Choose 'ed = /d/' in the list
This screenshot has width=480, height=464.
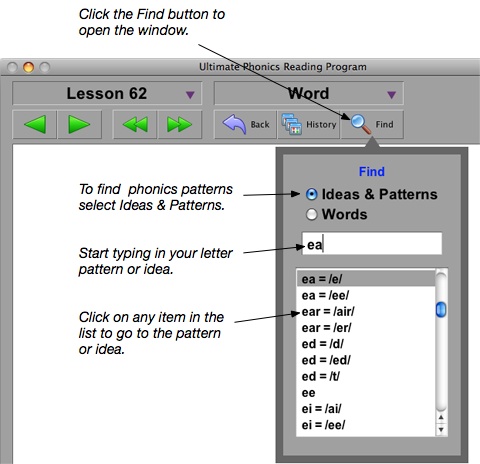pos(366,344)
